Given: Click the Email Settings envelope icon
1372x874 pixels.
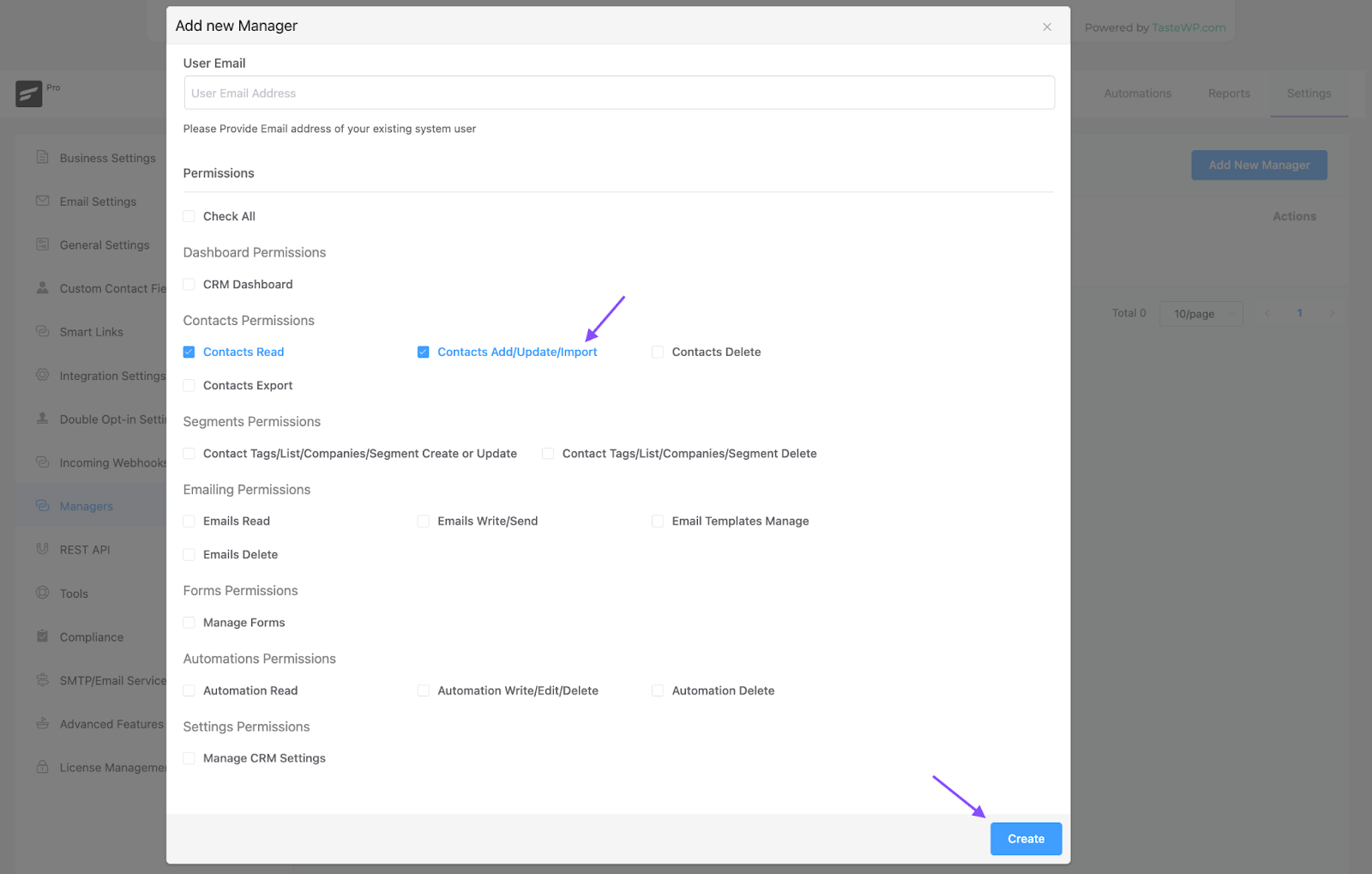Looking at the screenshot, I should (x=42, y=201).
